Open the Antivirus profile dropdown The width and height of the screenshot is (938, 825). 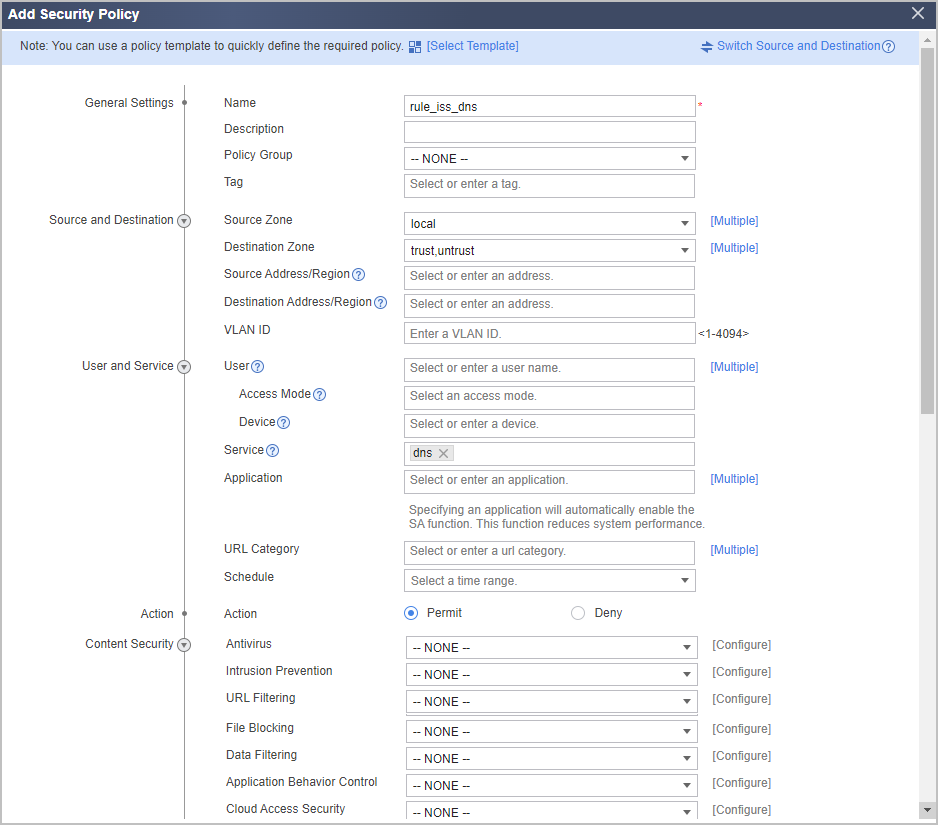click(552, 648)
